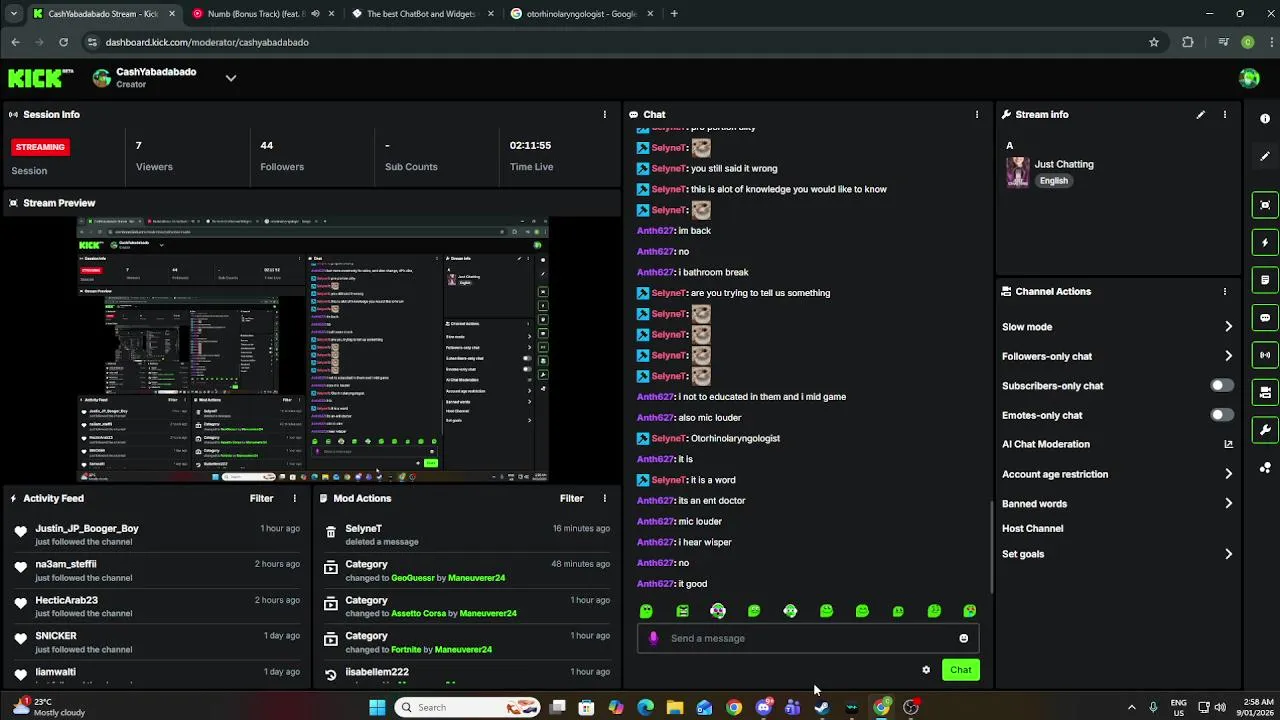Click the chat panel scrollbar
1280x720 pixels.
[x=991, y=545]
